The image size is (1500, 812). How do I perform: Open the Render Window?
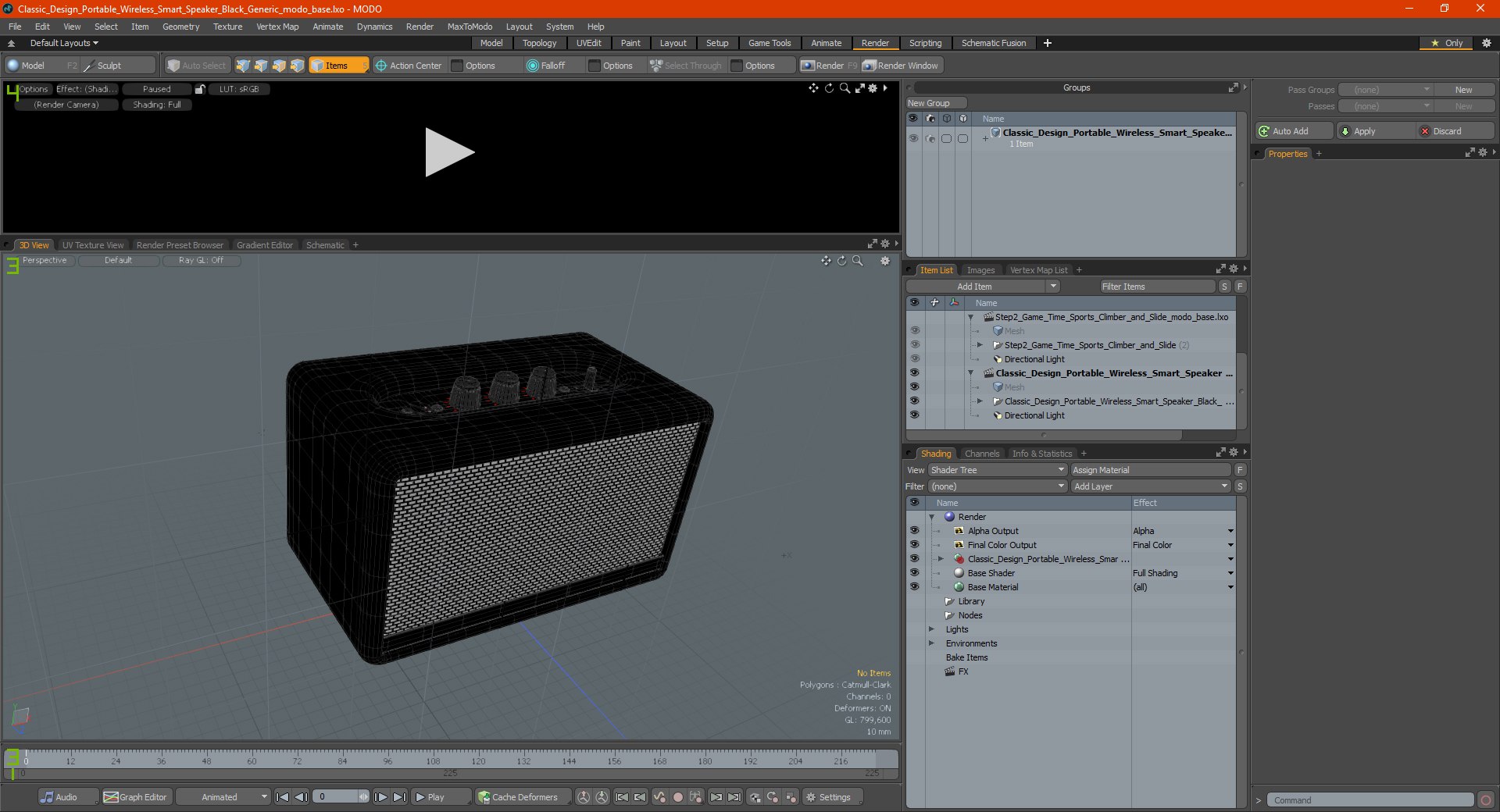point(901,66)
